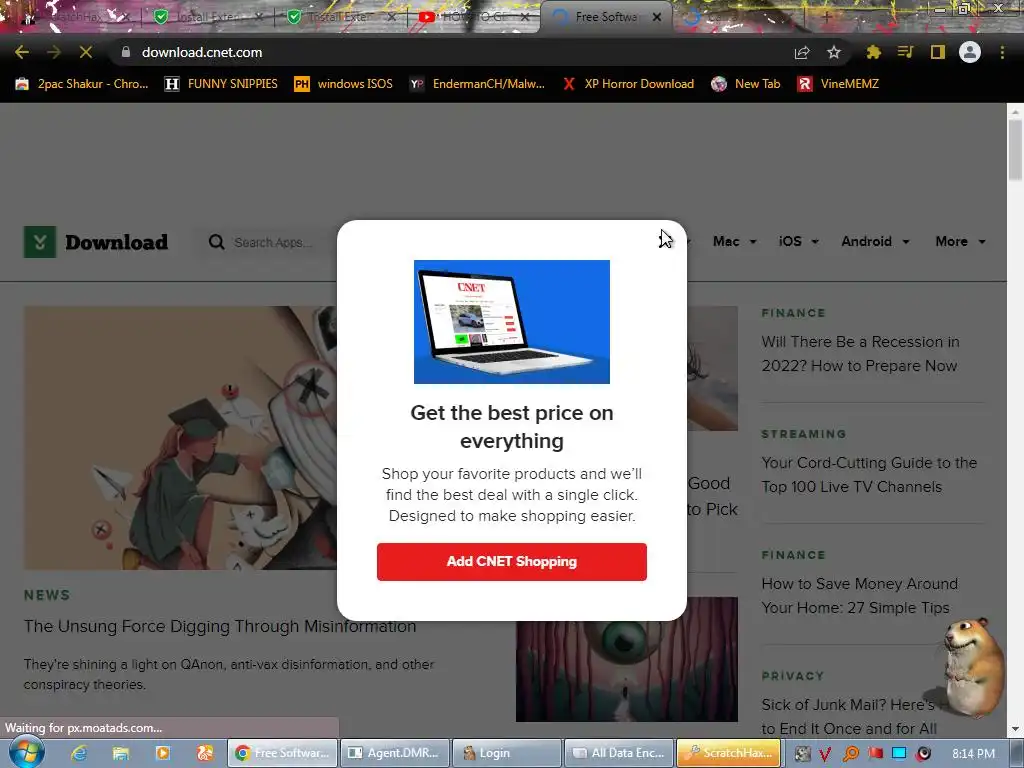Open the Extensions puzzle icon
The image size is (1024, 768).
pos(873,52)
